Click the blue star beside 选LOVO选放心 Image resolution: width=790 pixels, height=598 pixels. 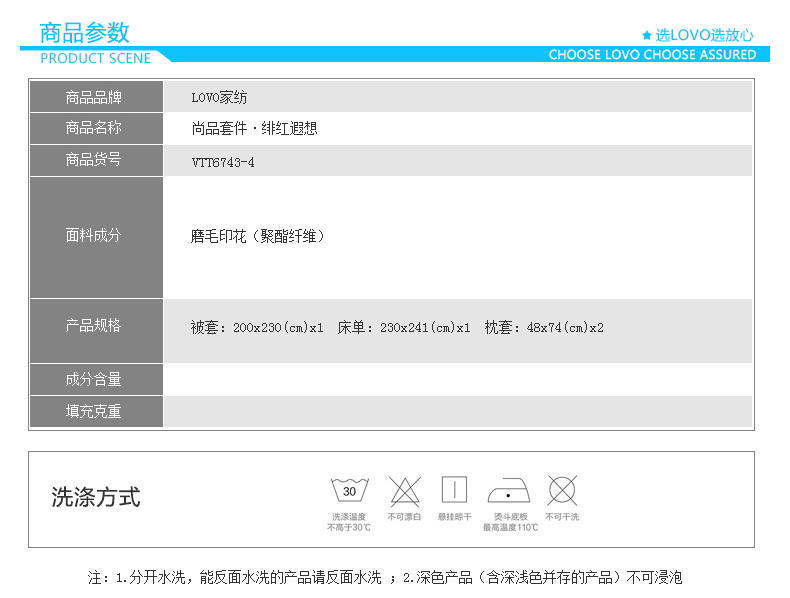pyautogui.click(x=647, y=35)
